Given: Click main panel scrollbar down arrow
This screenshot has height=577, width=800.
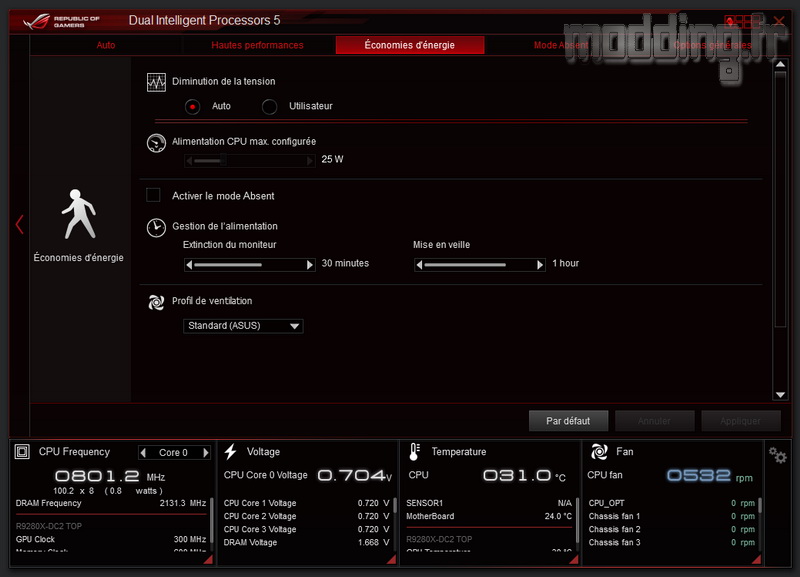Looking at the screenshot, I should 780,394.
